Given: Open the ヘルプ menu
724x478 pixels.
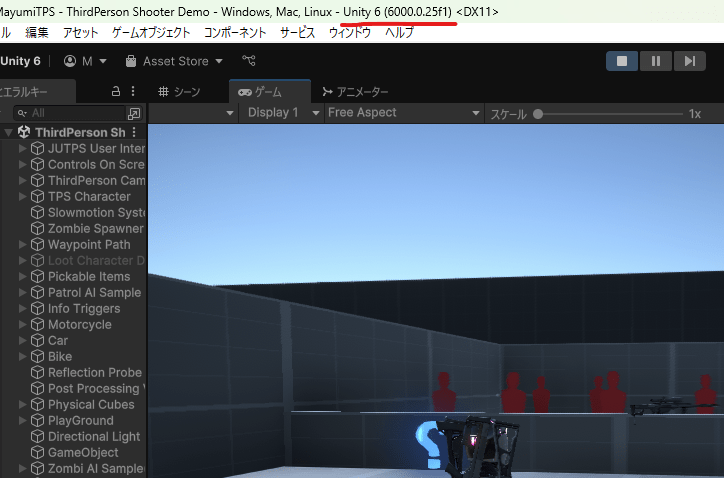Looking at the screenshot, I should [x=399, y=33].
